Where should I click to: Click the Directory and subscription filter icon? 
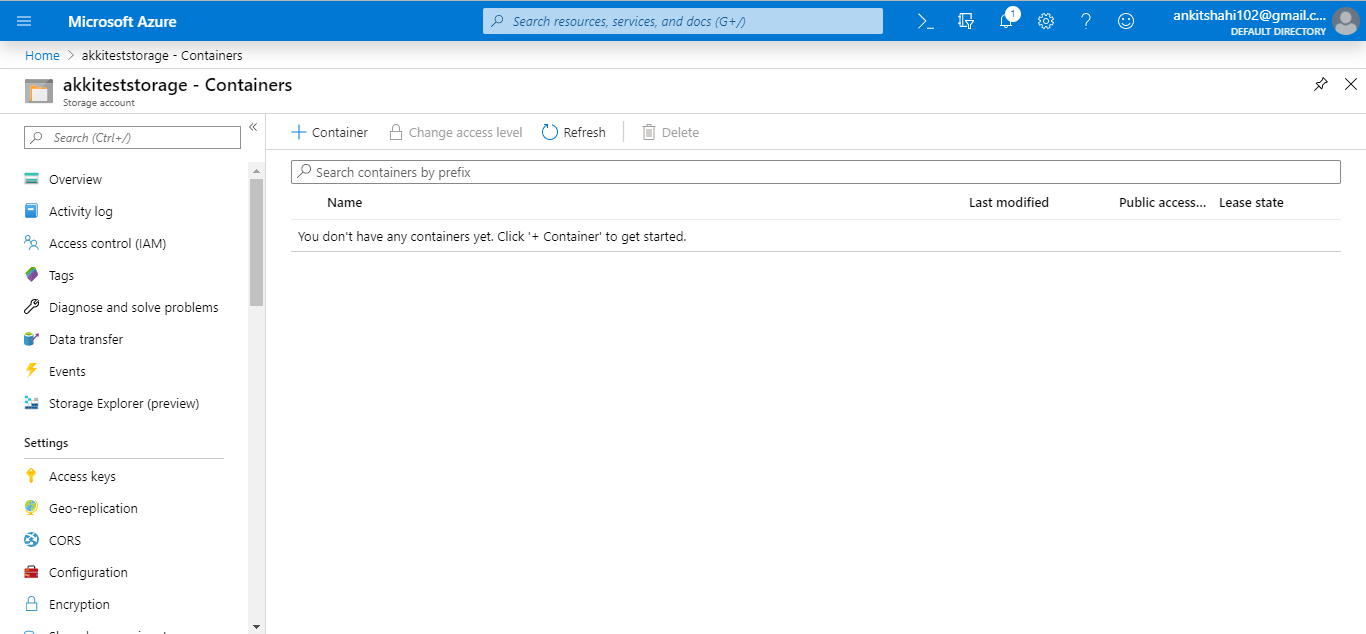966,21
